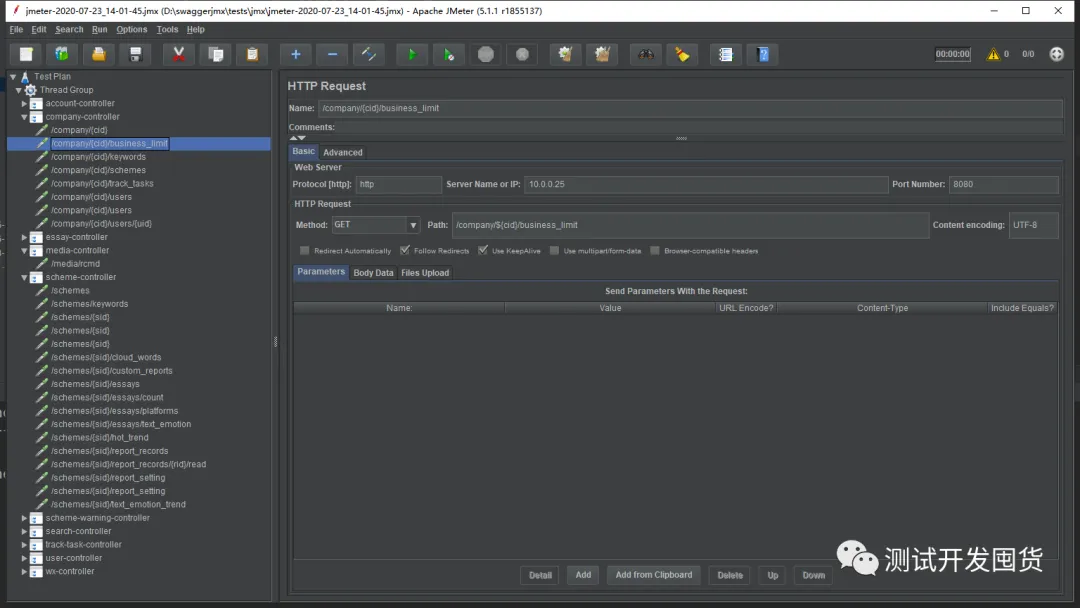Image resolution: width=1080 pixels, height=608 pixels.
Task: Click the remote engines globe icon
Action: pyautogui.click(x=1056, y=54)
